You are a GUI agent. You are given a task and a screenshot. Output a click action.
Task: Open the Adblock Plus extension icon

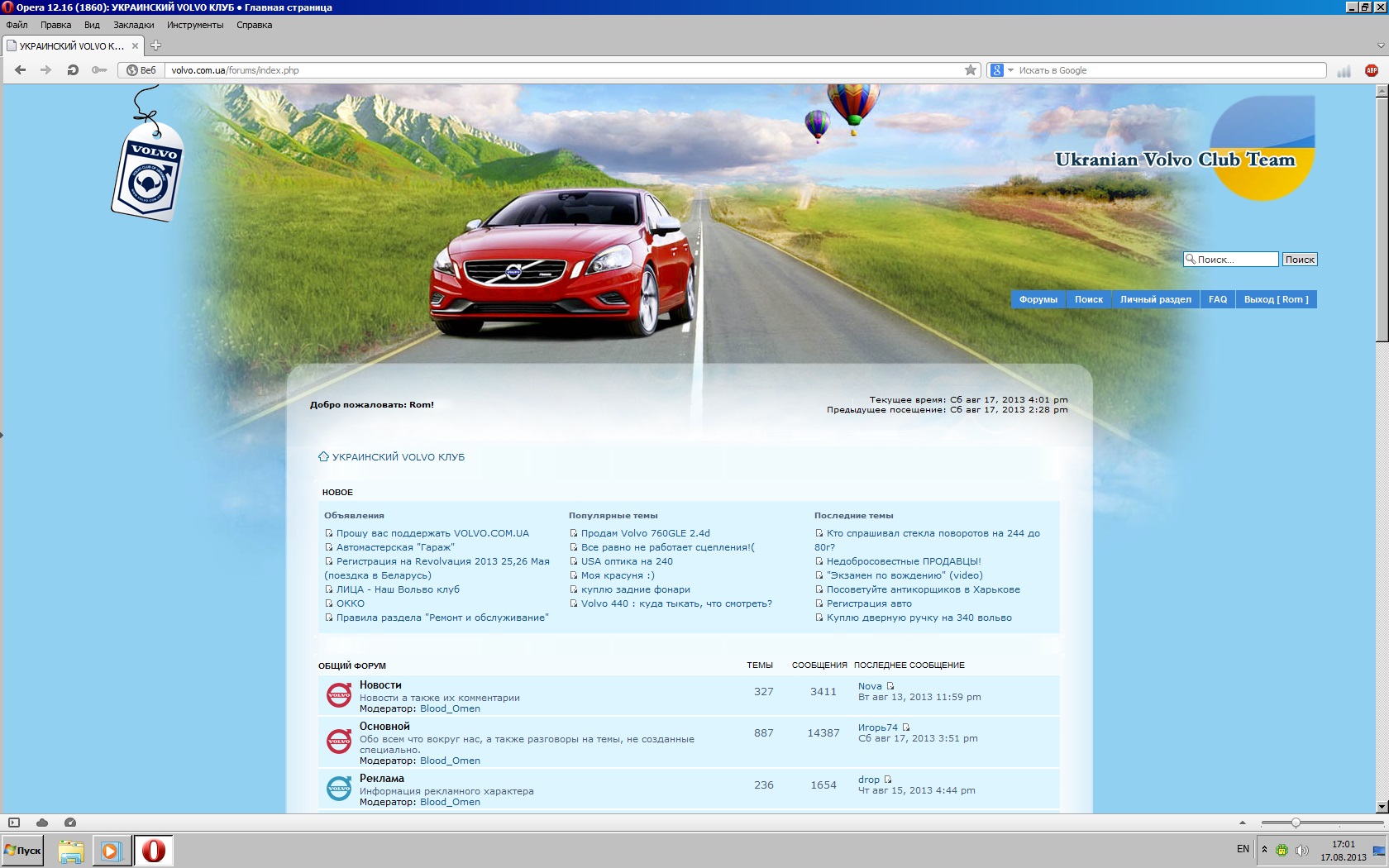1372,70
